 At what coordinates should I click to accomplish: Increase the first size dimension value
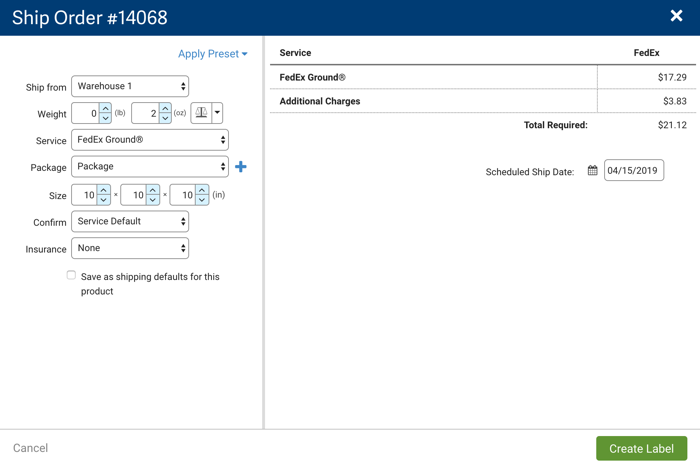coord(104,190)
